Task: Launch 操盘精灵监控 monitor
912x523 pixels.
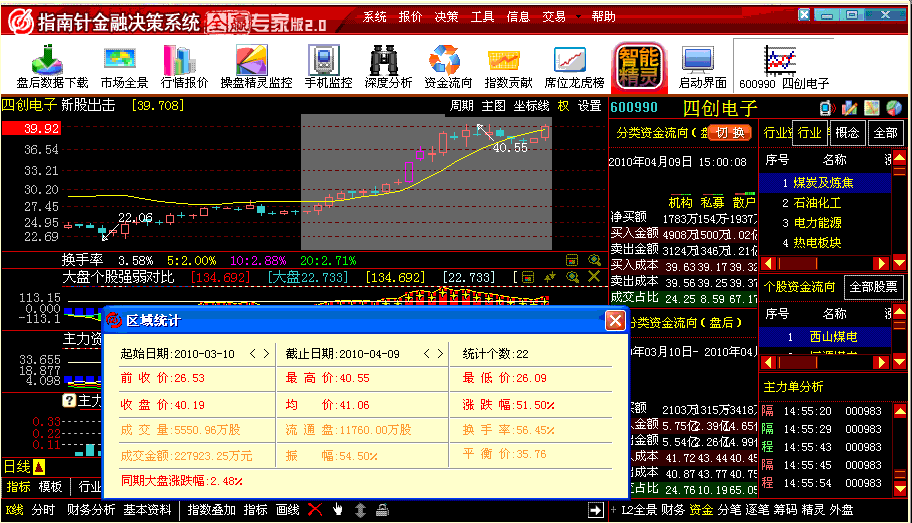Action: coord(256,67)
